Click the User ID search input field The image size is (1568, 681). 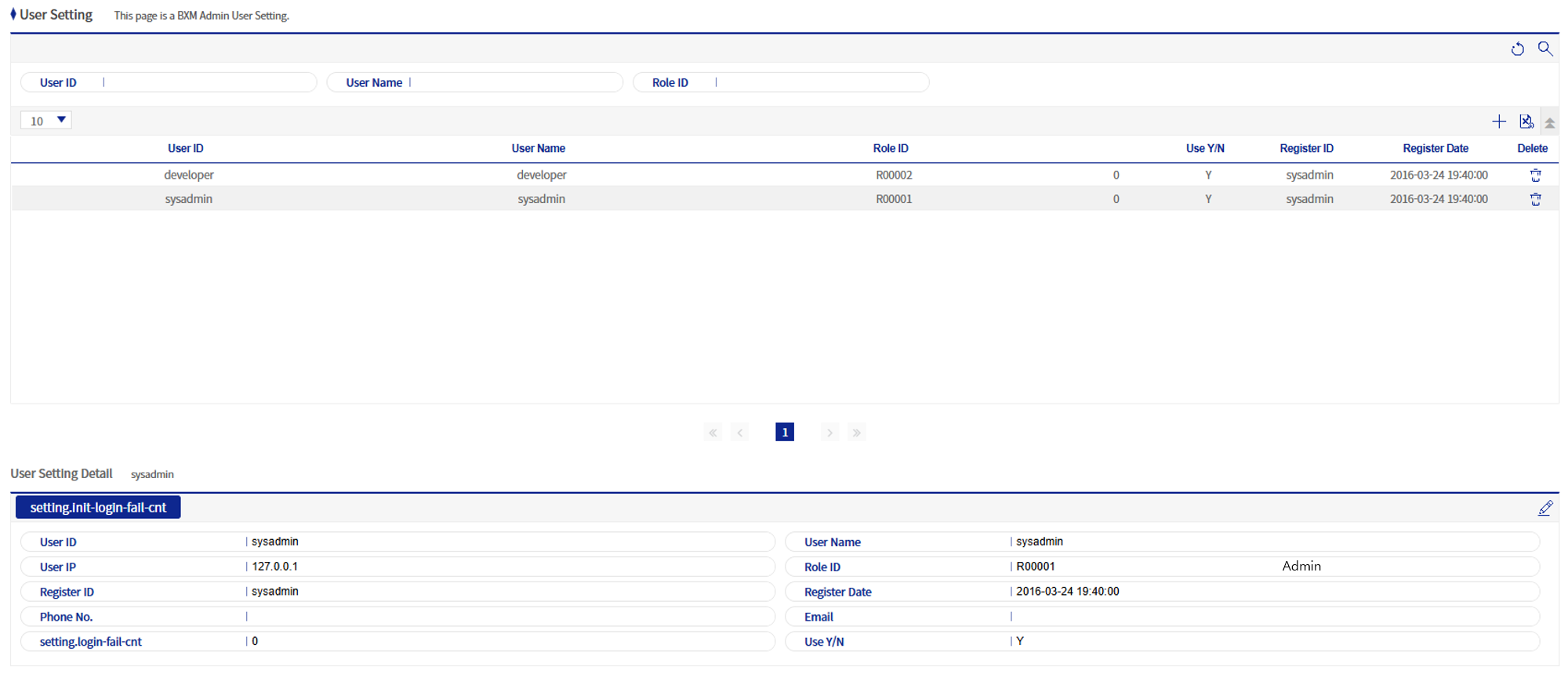[207, 82]
